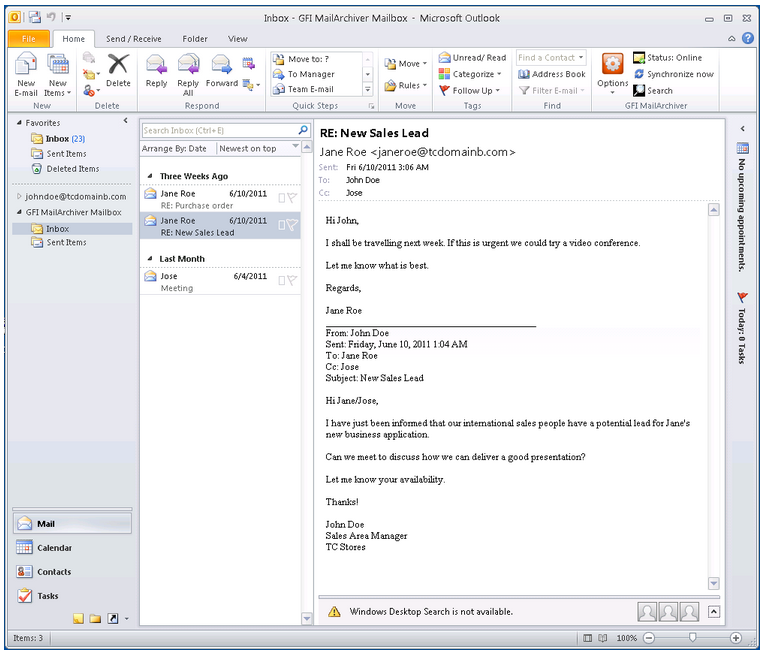Switch to the Calendar view
This screenshot has width=762, height=653.
[72, 548]
